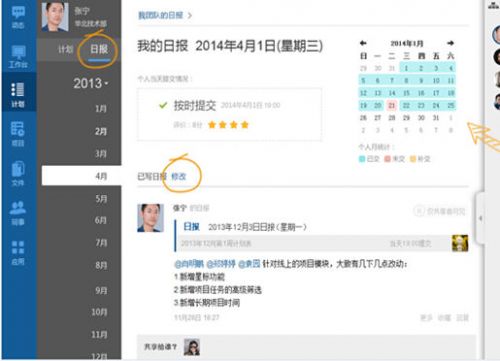Click the blue 日报 link in post
Image resolution: width=500 pixels, height=361 pixels.
tap(192, 227)
